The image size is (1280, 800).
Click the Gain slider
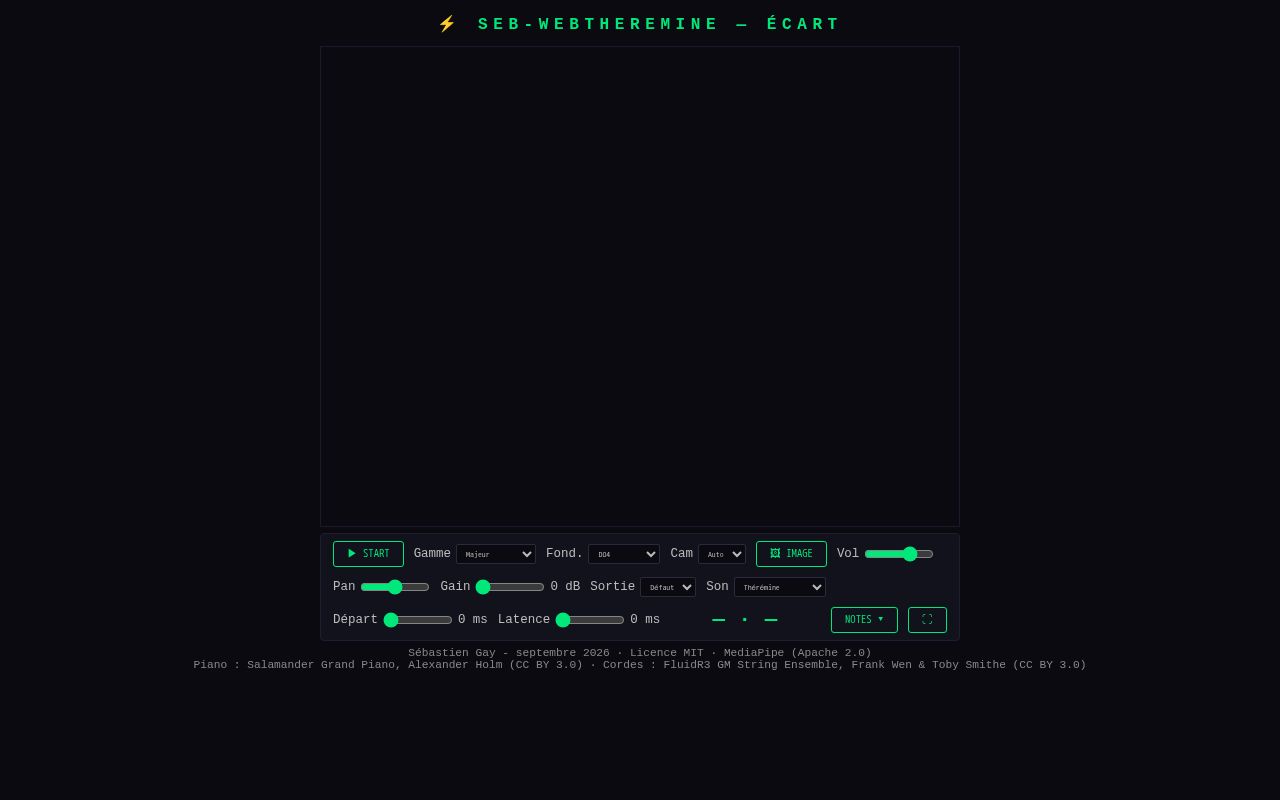(x=510, y=587)
